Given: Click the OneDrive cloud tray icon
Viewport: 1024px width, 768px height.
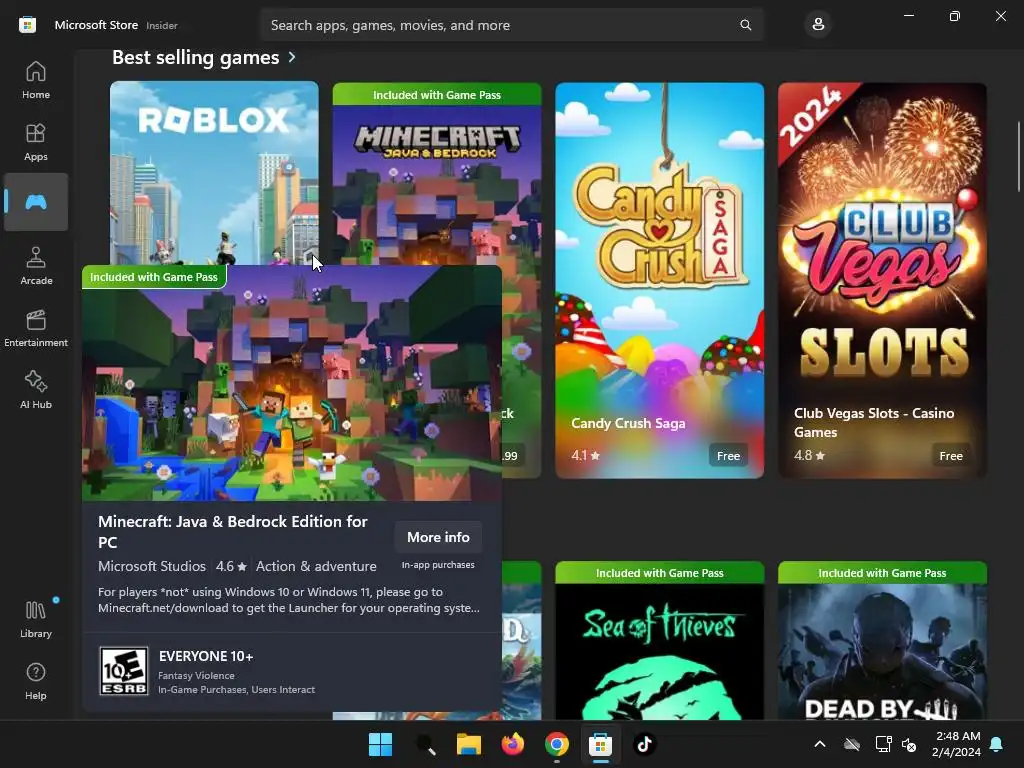Looking at the screenshot, I should pos(852,744).
